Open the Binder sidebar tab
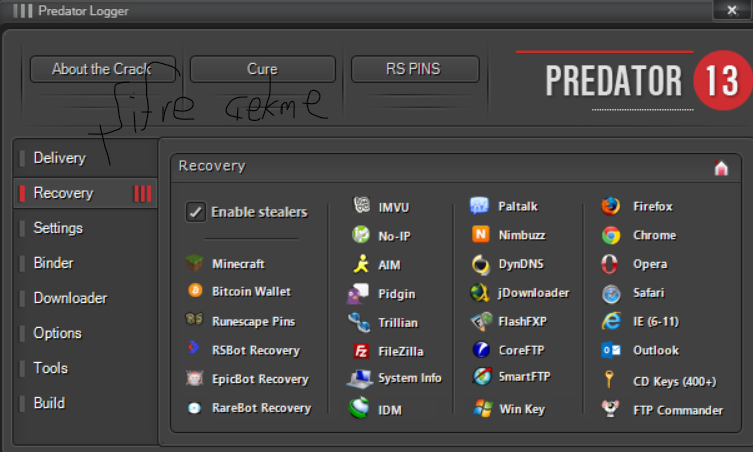Image resolution: width=753 pixels, height=452 pixels. (x=85, y=263)
